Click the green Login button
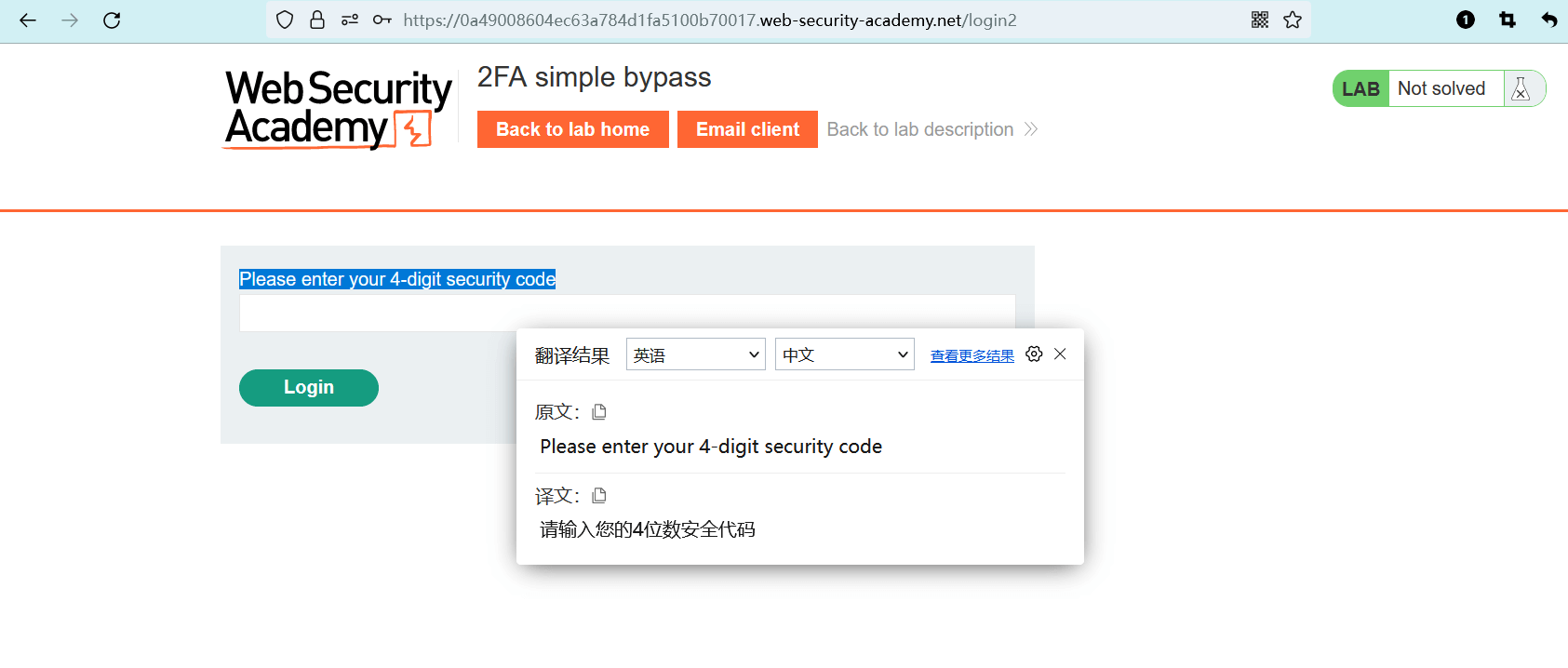Image resolution: width=1568 pixels, height=668 pixels. click(x=309, y=388)
